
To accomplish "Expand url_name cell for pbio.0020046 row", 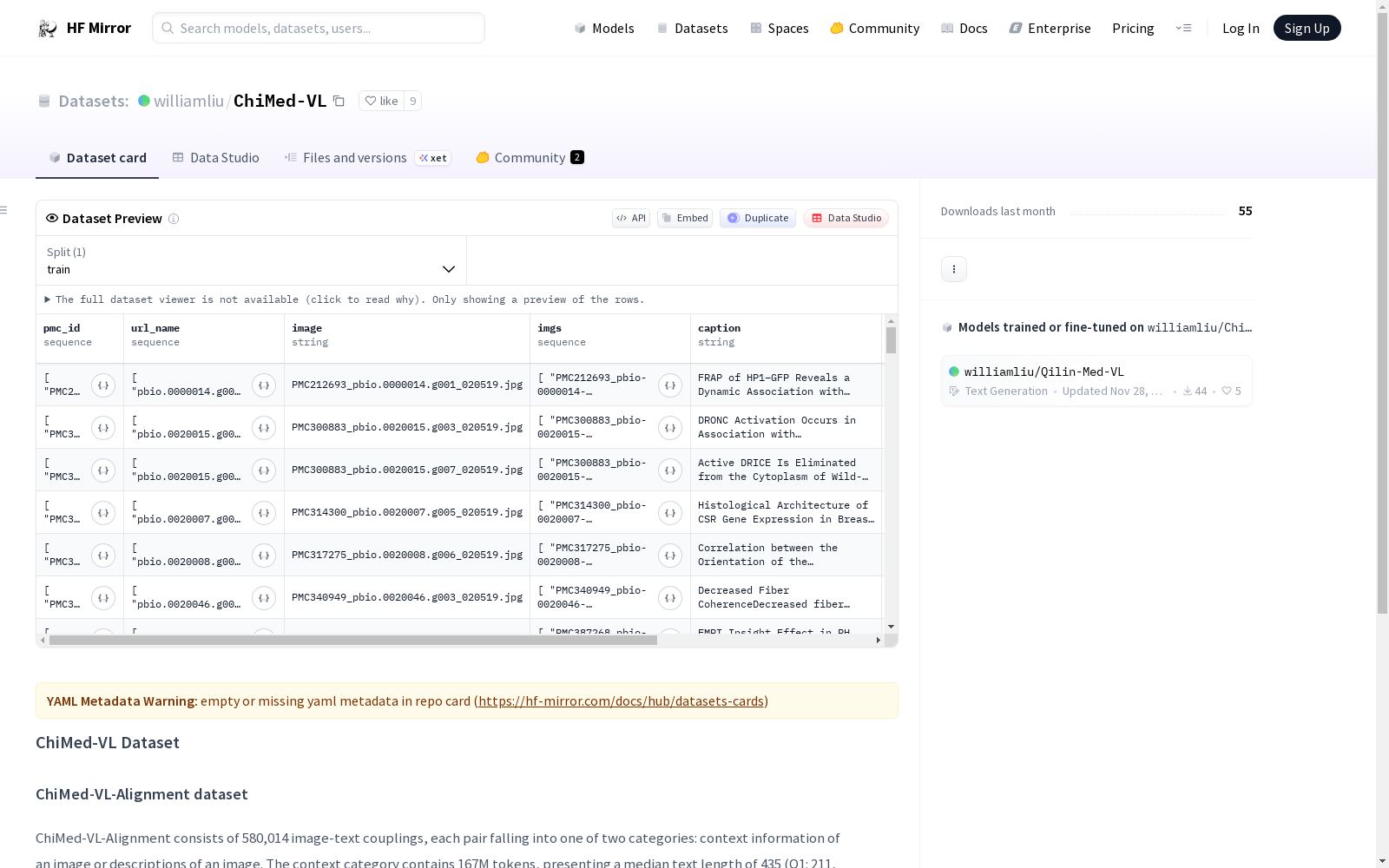I will (x=264, y=598).
